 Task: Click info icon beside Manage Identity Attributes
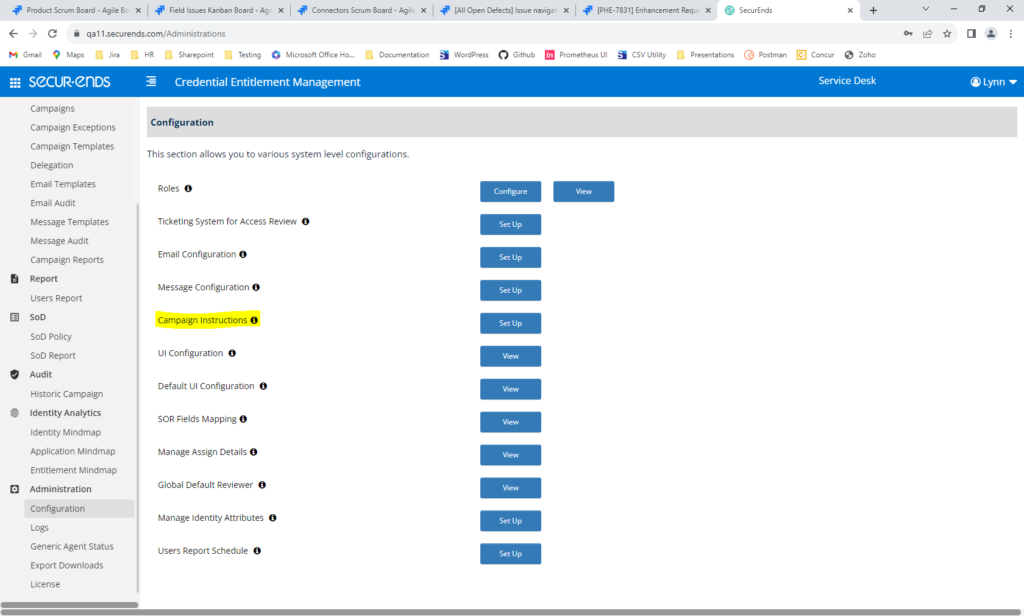(272, 518)
